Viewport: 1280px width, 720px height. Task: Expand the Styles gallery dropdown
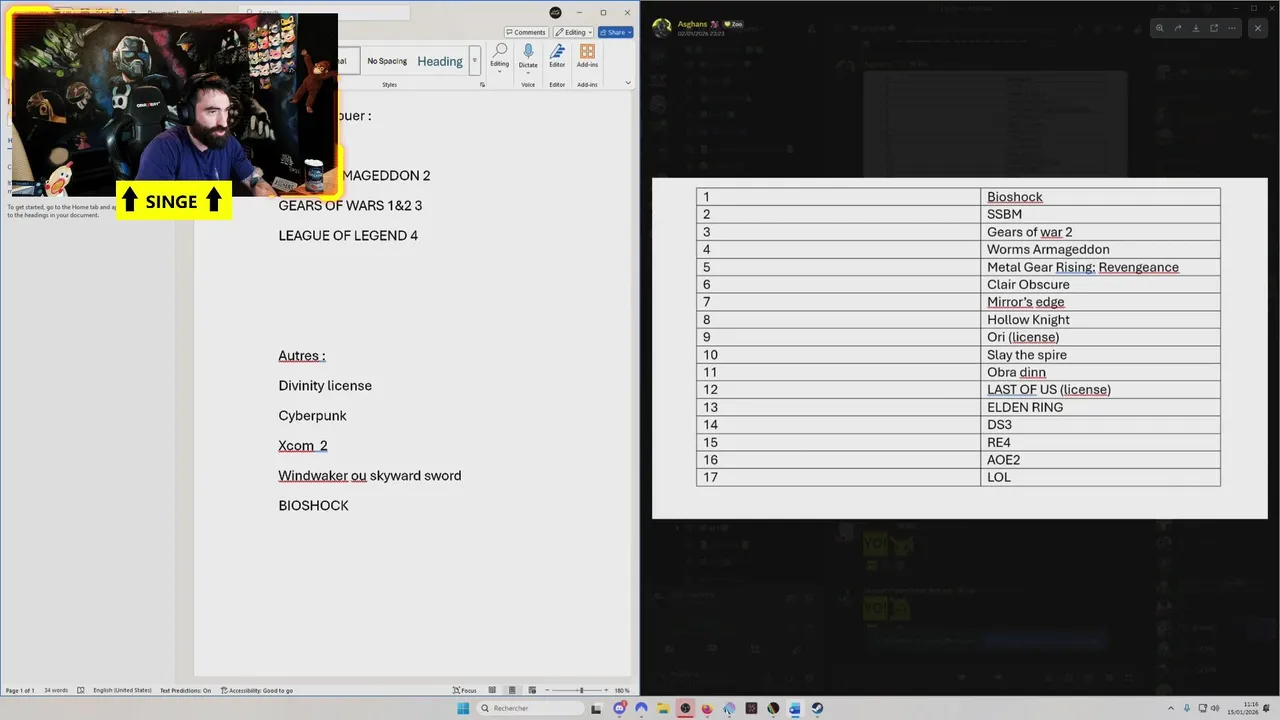pos(475,61)
